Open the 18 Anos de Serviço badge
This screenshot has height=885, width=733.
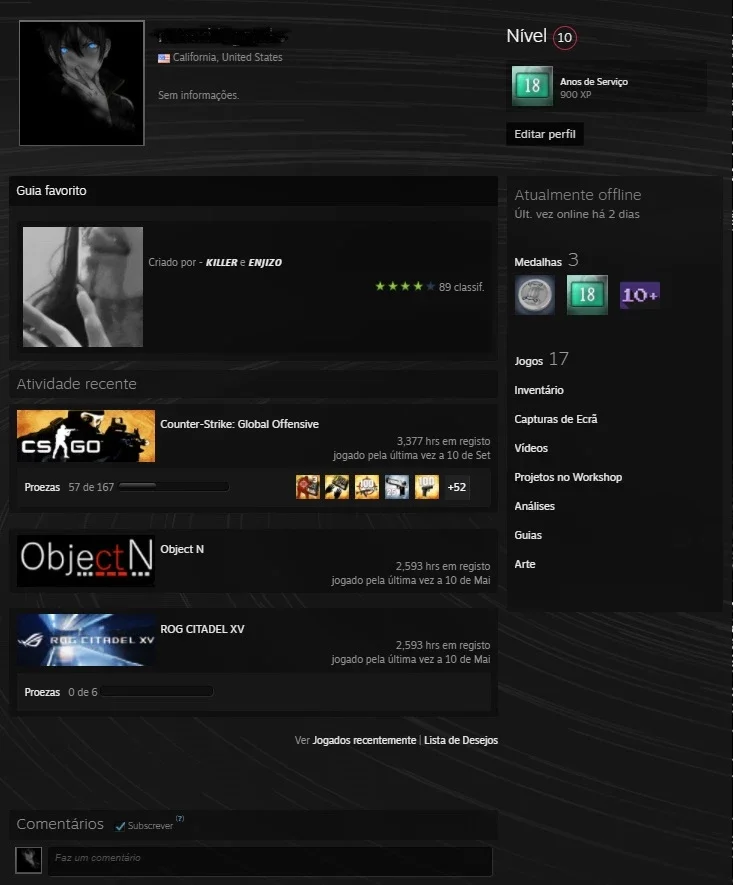532,86
